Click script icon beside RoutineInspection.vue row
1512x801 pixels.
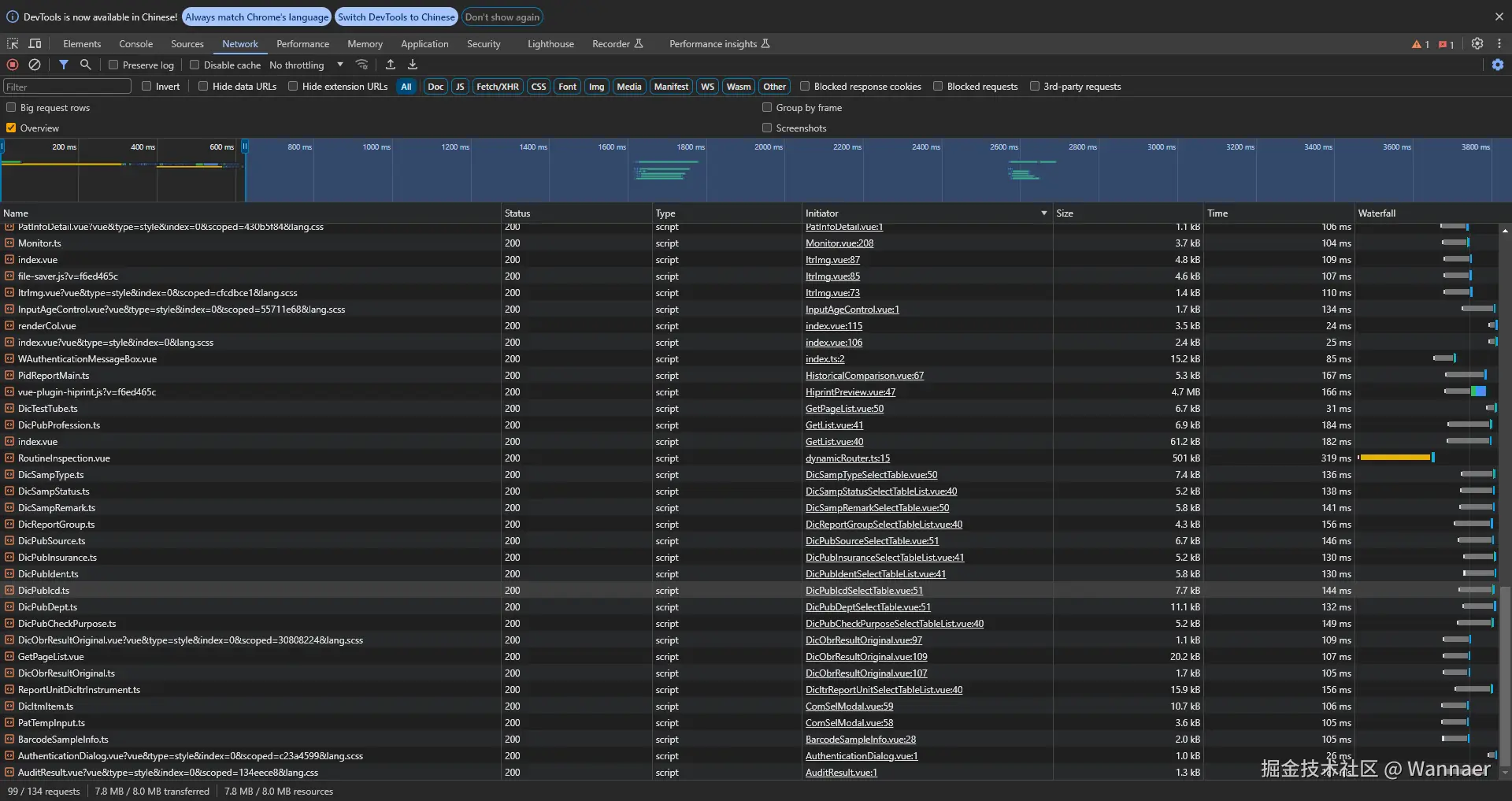9,458
